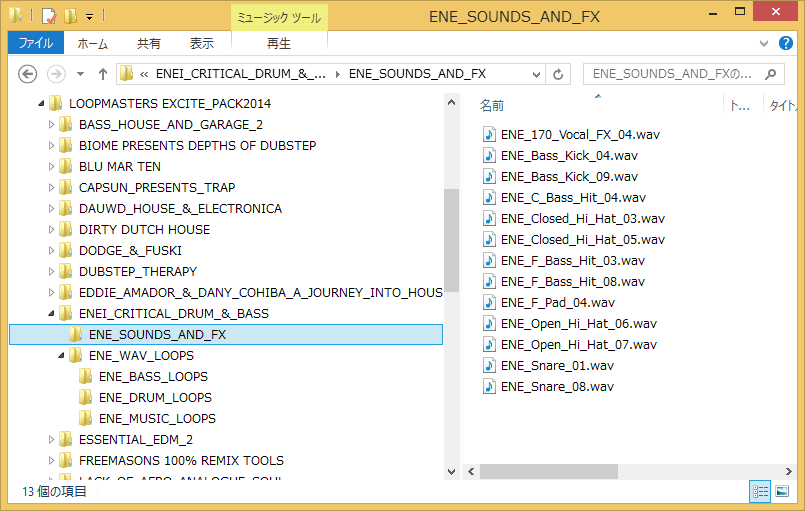This screenshot has width=805, height=511.
Task: Expand BIOME PRESENTS DEPTHS OF DUBSTEP node
Action: (x=51, y=145)
